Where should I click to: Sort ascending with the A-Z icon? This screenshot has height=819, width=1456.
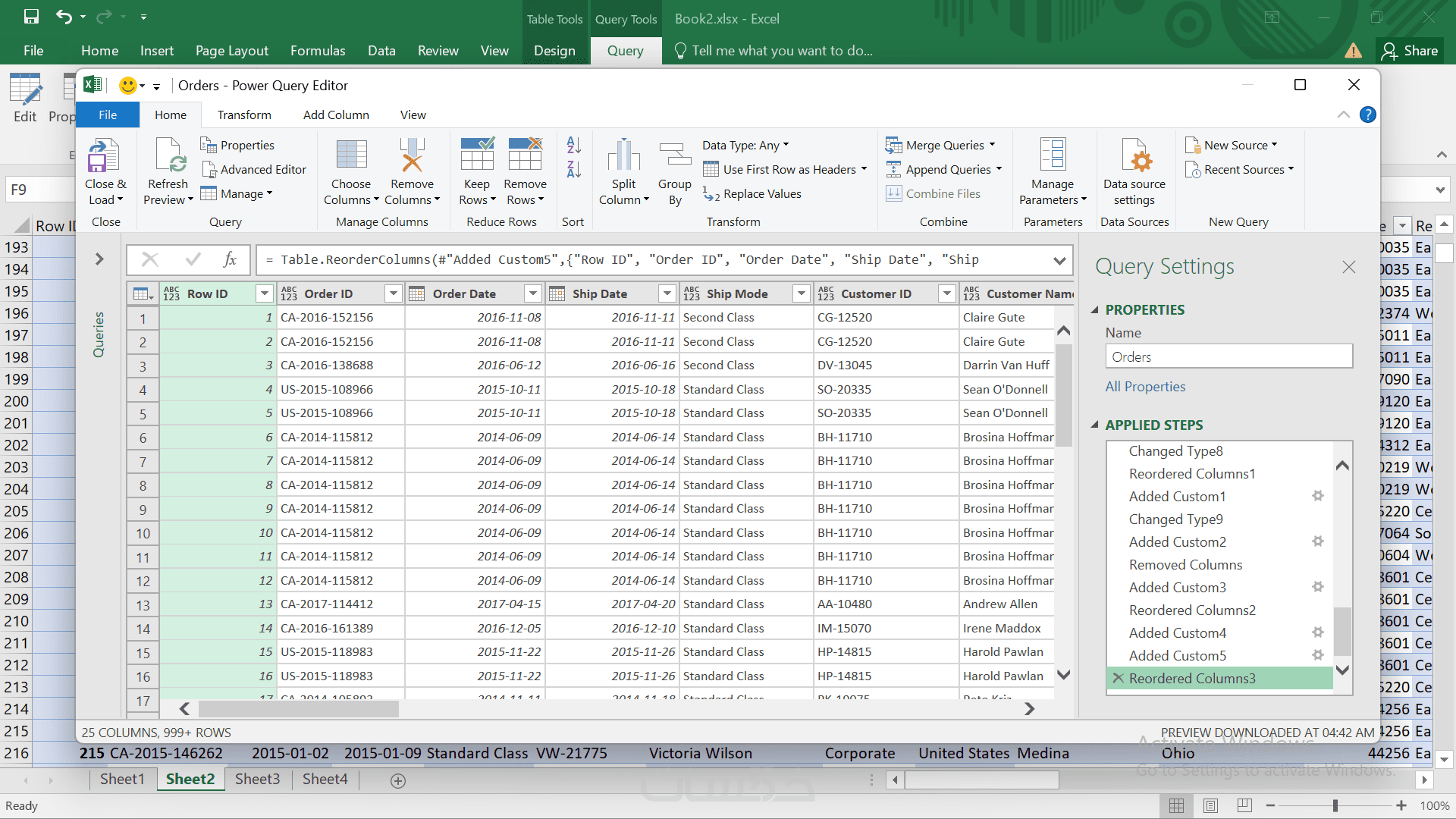pos(573,145)
